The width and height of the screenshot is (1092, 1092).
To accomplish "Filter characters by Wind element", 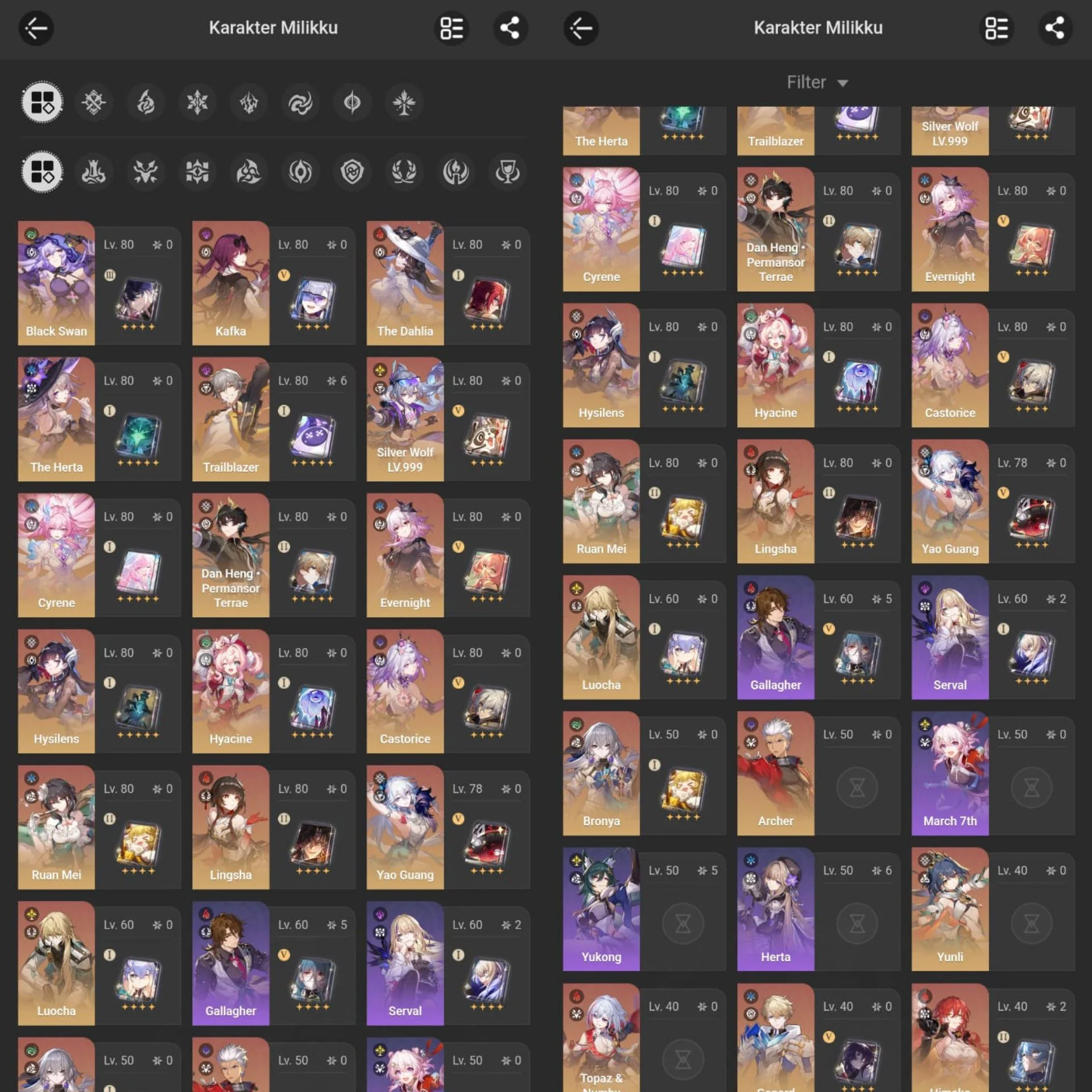I will point(300,102).
